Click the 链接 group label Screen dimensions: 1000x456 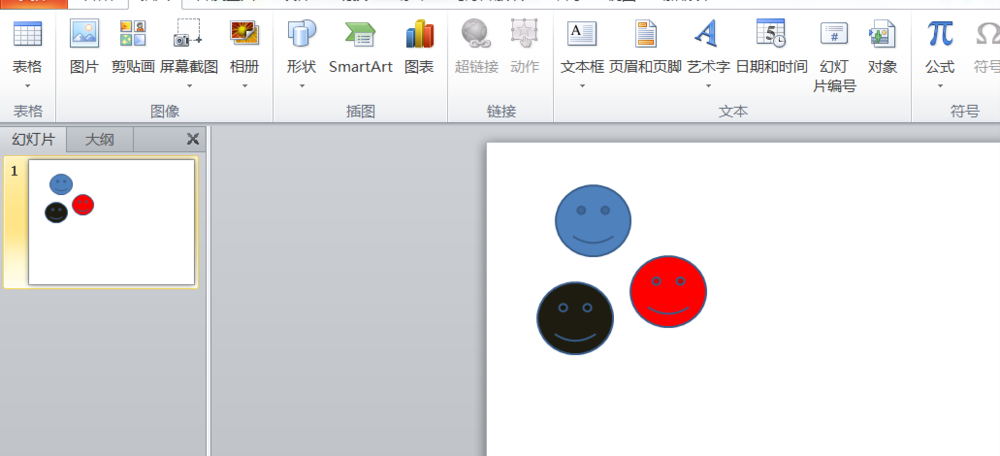(501, 112)
